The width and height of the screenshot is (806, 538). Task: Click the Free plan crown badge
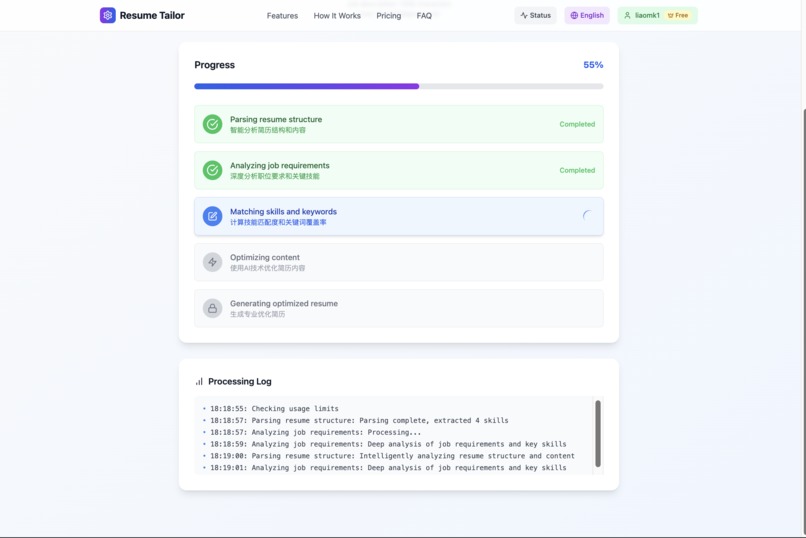point(677,15)
